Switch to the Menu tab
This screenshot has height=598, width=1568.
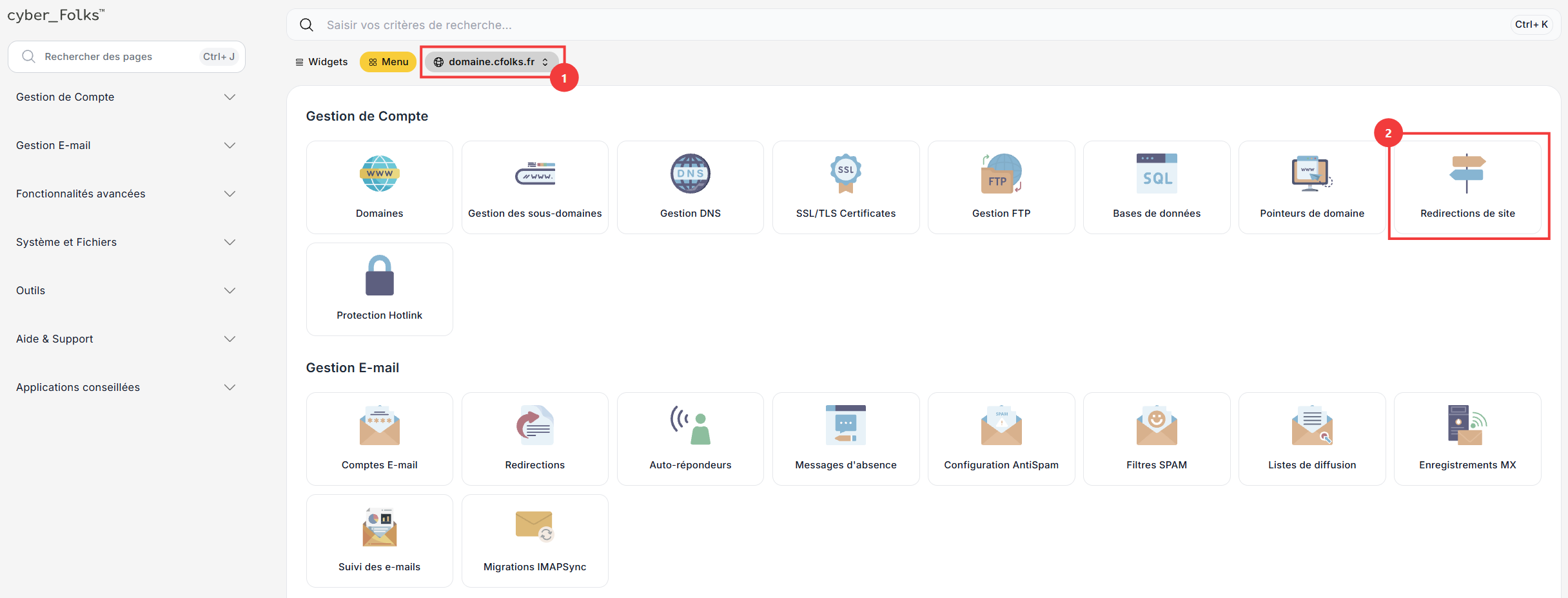coord(388,62)
